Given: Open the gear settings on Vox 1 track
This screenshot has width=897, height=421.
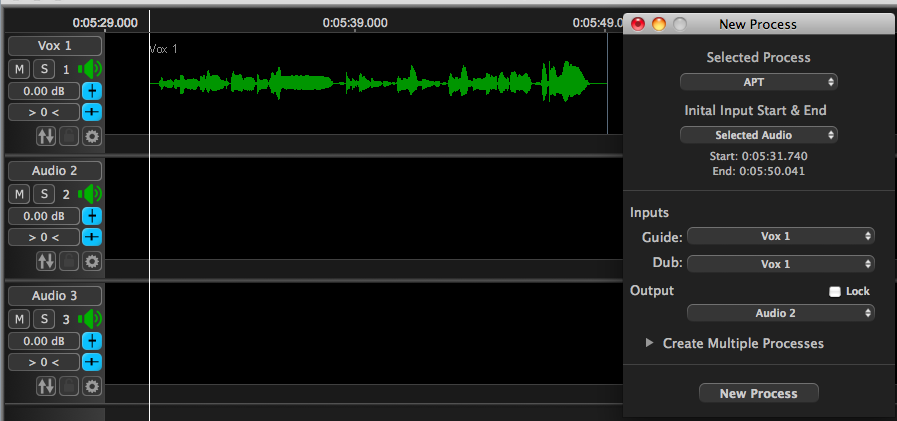Looking at the screenshot, I should [92, 135].
